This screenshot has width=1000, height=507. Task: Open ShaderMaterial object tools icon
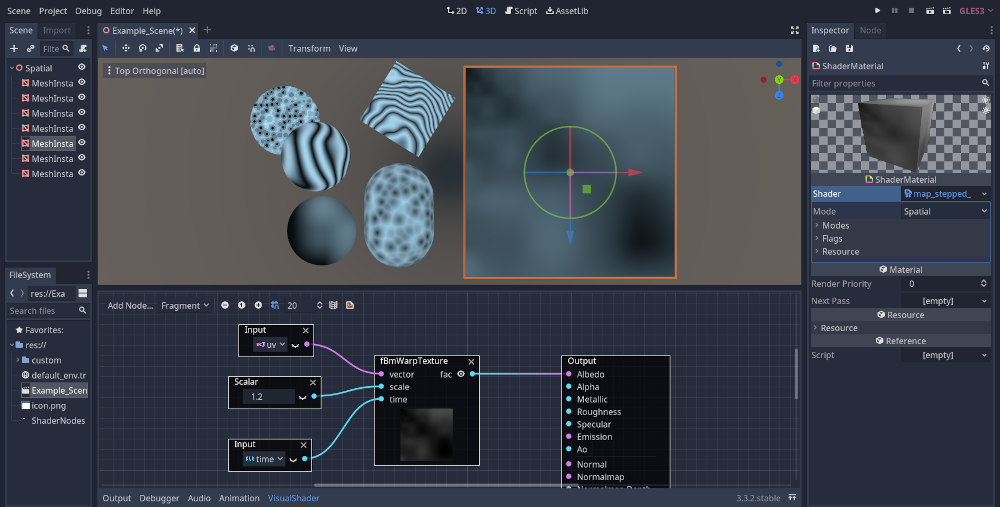point(987,66)
